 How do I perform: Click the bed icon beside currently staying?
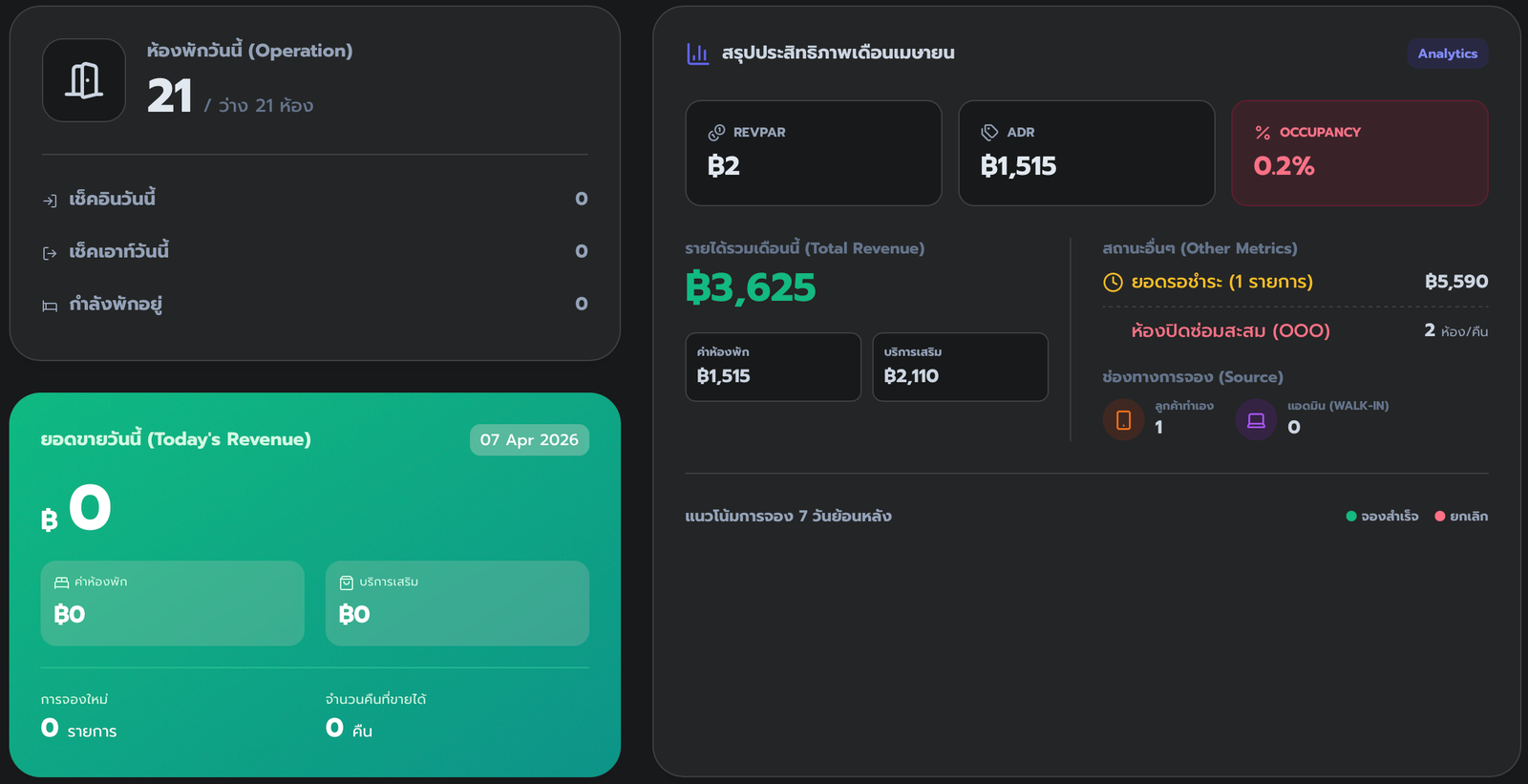tap(50, 306)
